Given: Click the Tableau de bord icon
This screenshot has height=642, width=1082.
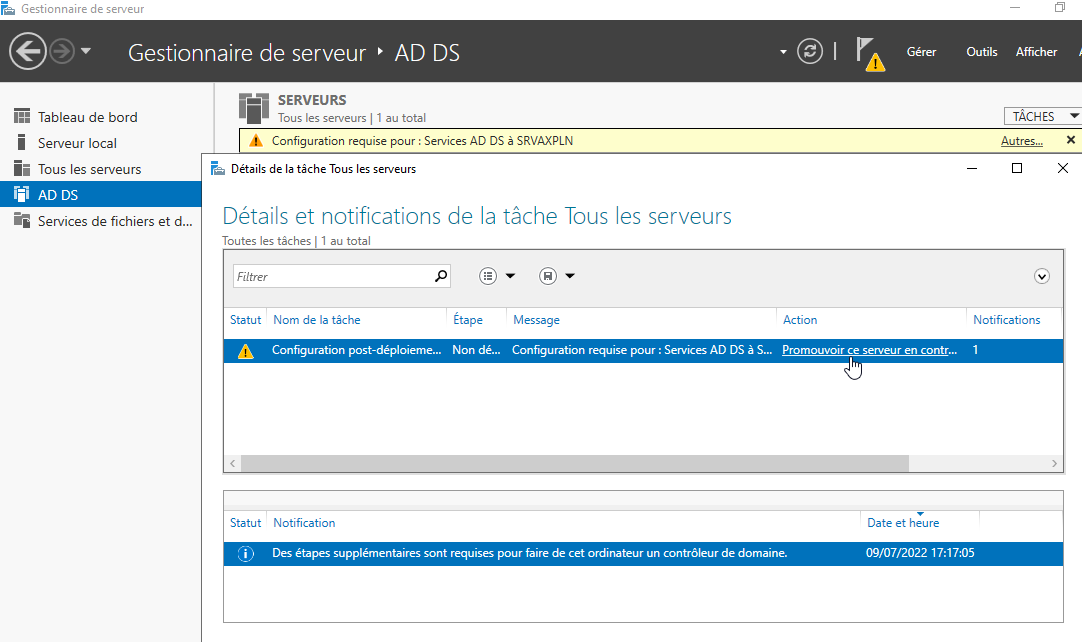Looking at the screenshot, I should tap(22, 116).
